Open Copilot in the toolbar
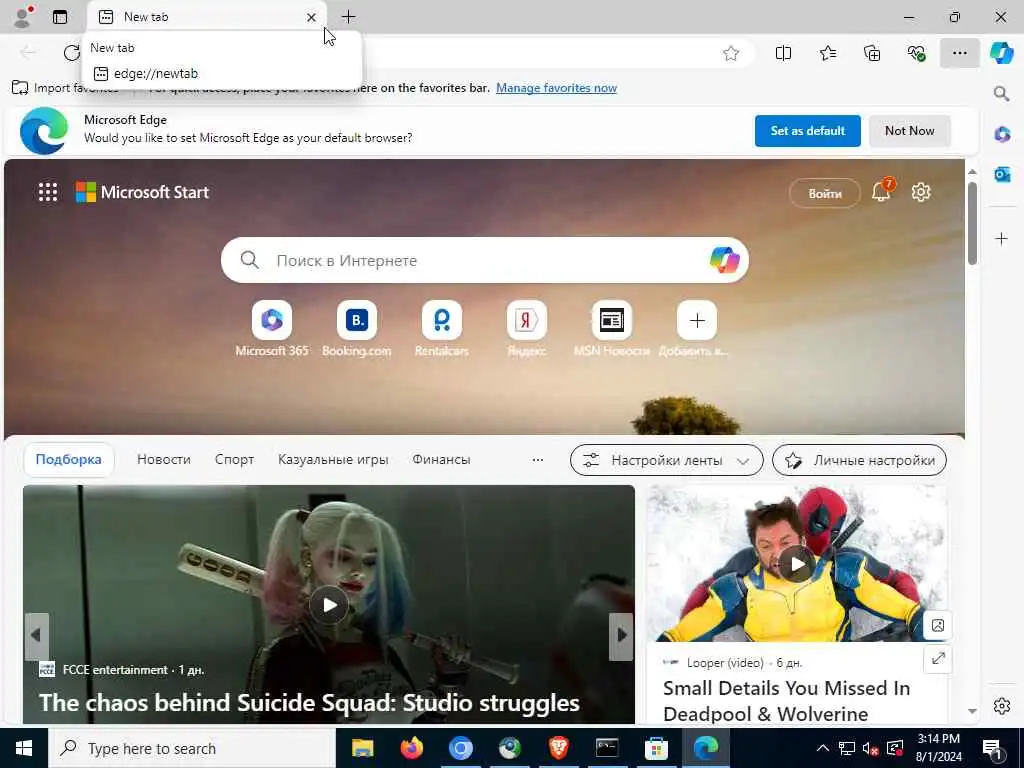Viewport: 1024px width, 768px height. click(1002, 53)
